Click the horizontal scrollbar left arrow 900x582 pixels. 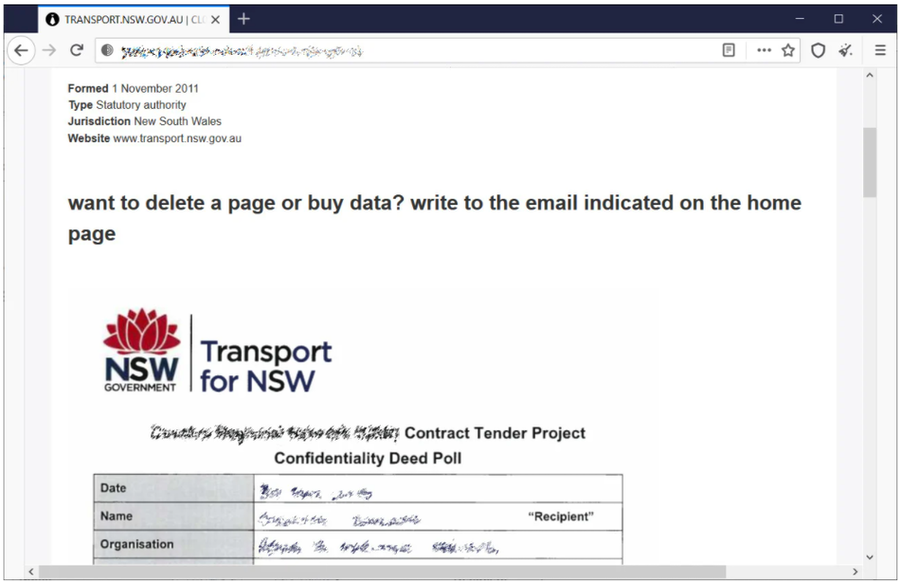tap(31, 572)
